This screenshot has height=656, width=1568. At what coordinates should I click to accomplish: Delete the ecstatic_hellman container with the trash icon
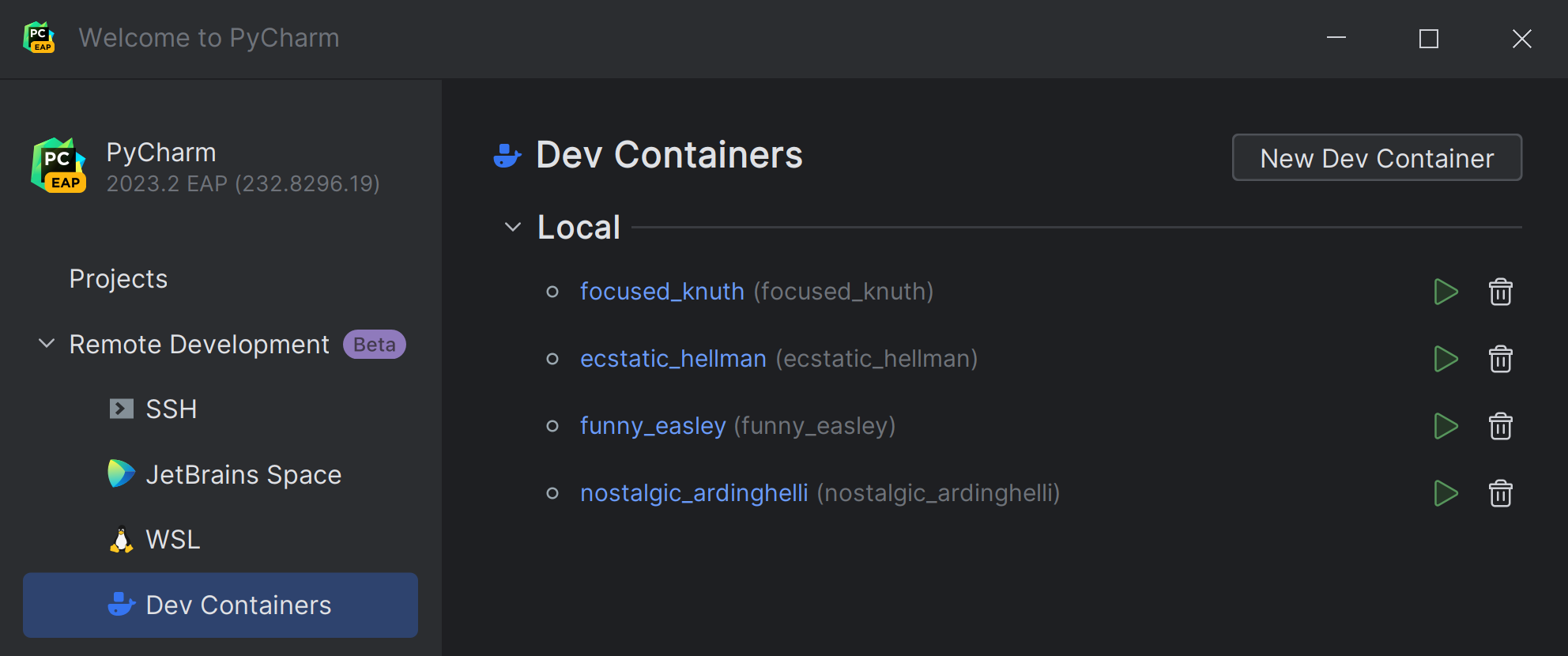pyautogui.click(x=1500, y=359)
